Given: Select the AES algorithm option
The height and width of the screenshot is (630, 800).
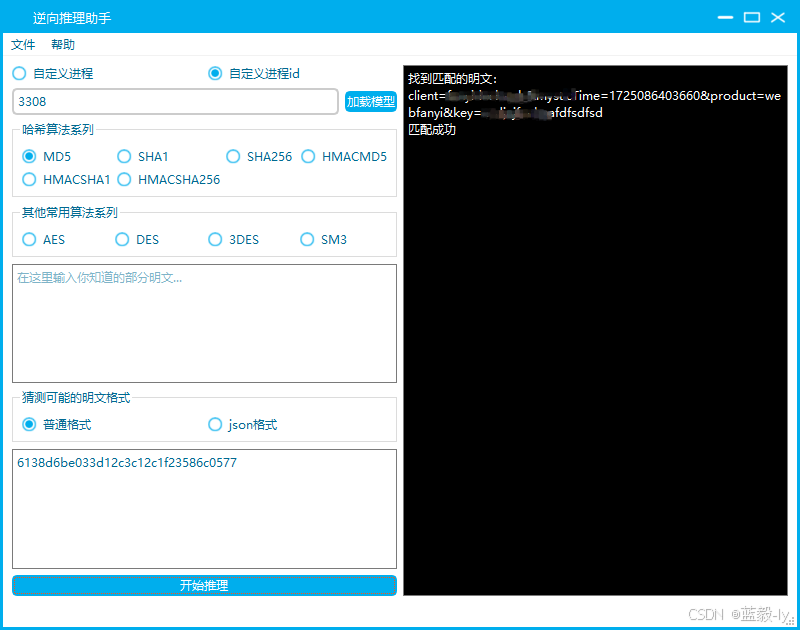Looking at the screenshot, I should (44, 240).
